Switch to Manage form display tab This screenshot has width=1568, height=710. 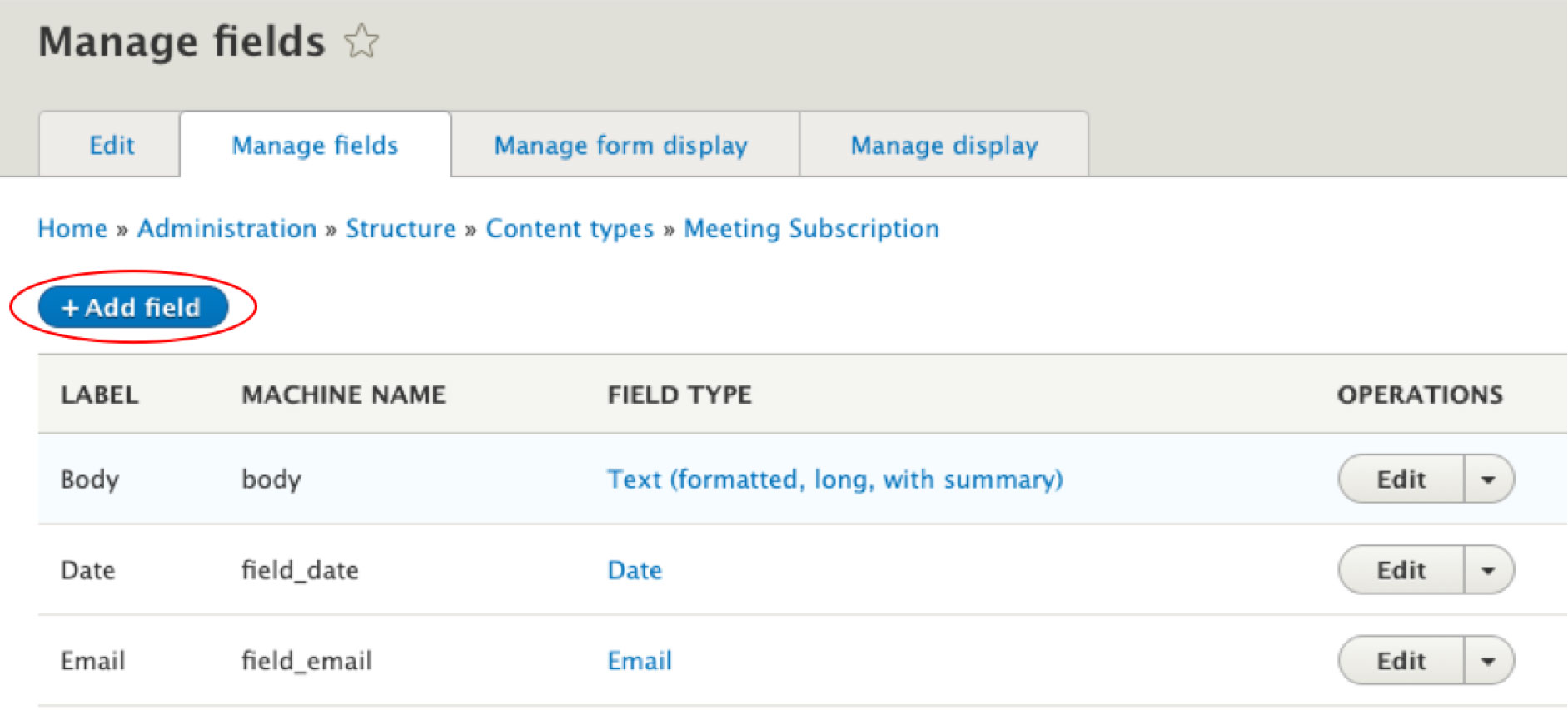[620, 146]
